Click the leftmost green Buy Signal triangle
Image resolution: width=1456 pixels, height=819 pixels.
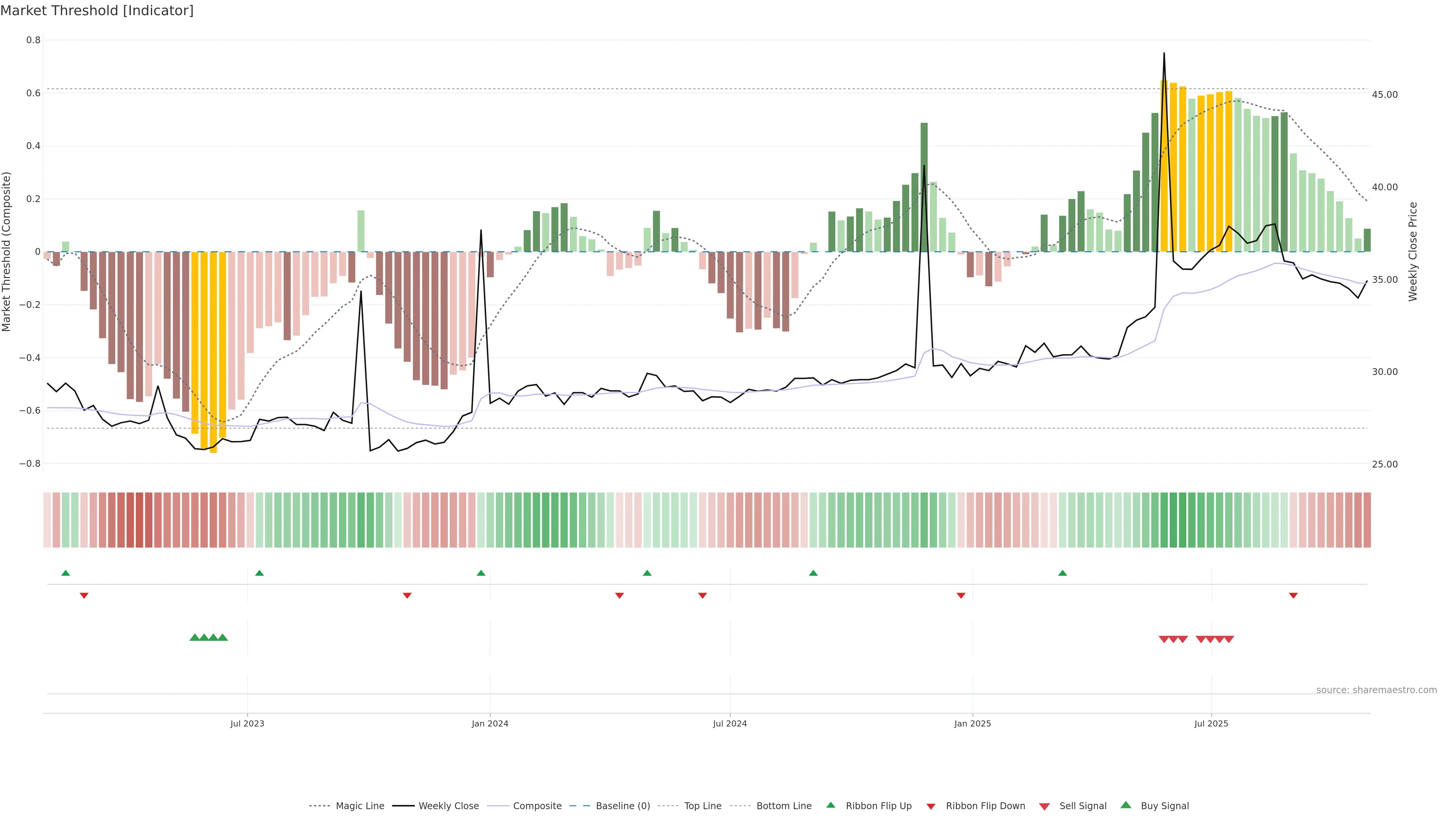click(x=195, y=637)
